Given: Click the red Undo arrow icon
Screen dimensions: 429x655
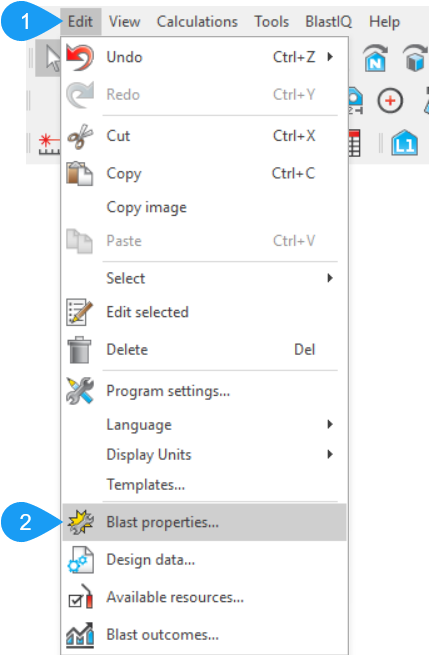Looking at the screenshot, I should tap(80, 57).
